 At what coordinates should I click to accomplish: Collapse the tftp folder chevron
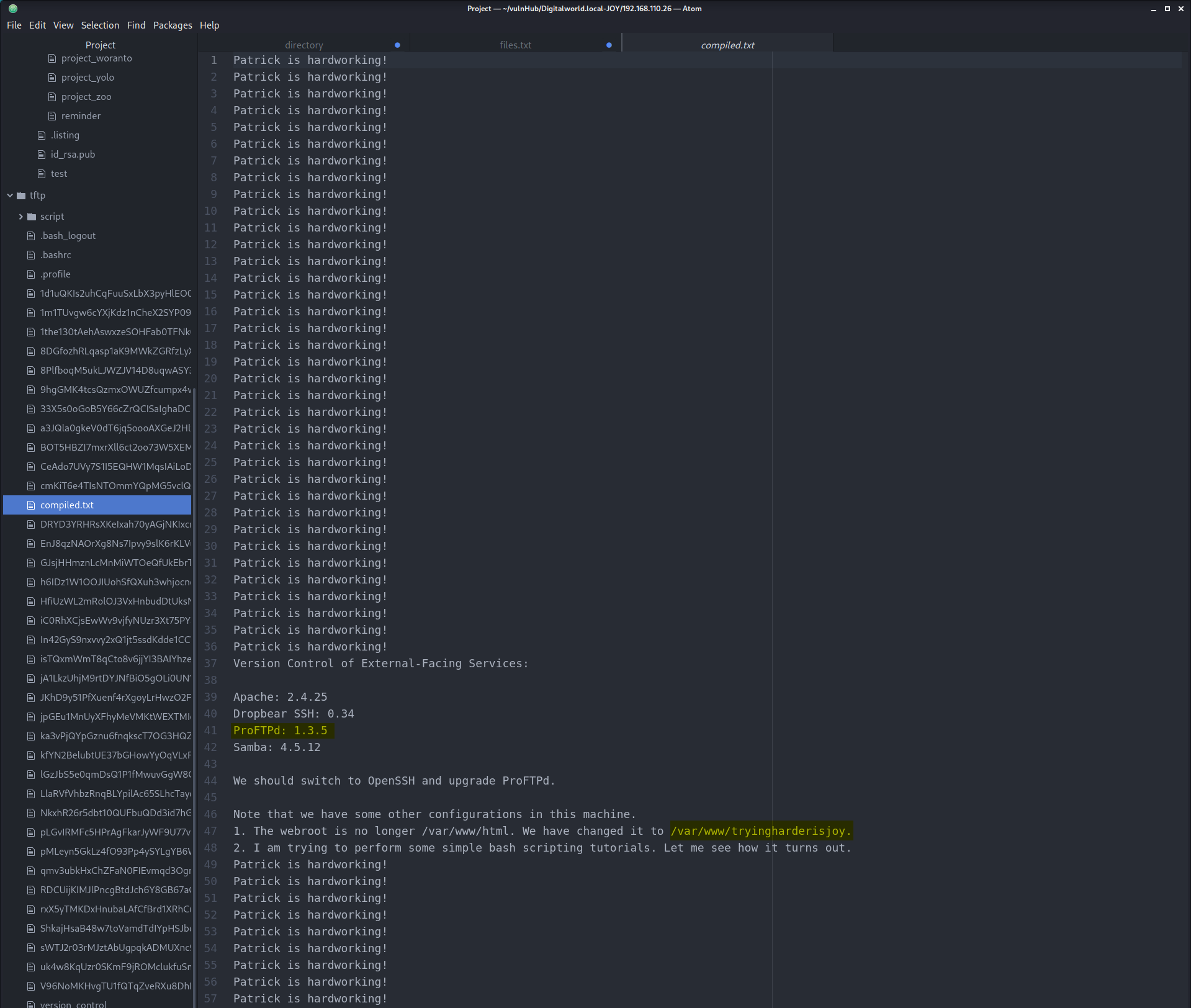click(10, 196)
